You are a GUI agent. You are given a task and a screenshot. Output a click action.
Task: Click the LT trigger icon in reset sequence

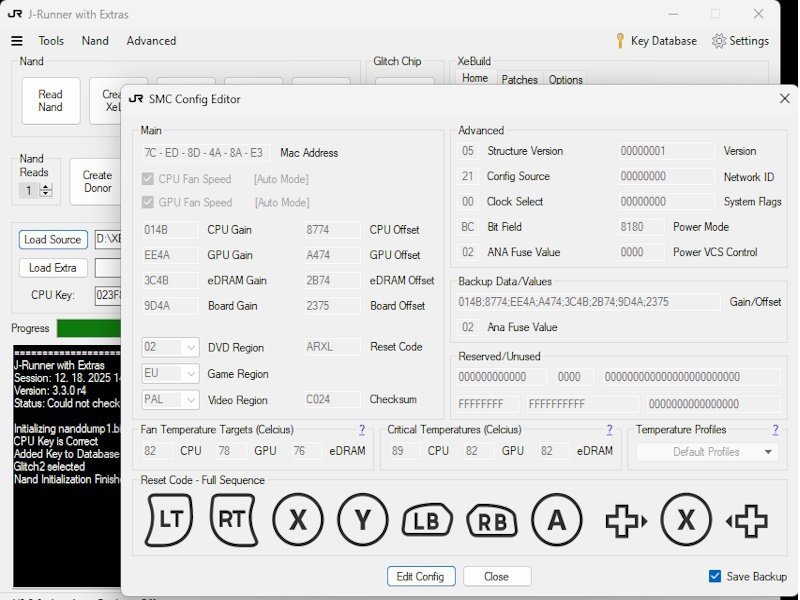pyautogui.click(x=168, y=520)
